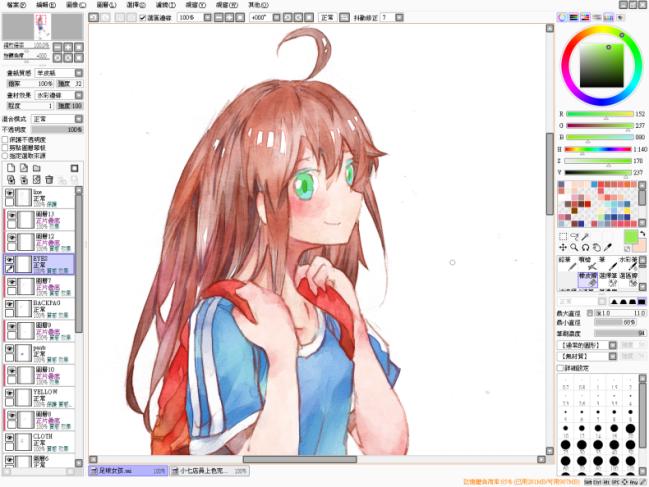Toggle the RGB sliders panel icon
Viewport: 649px width, 487px height.
(573, 17)
